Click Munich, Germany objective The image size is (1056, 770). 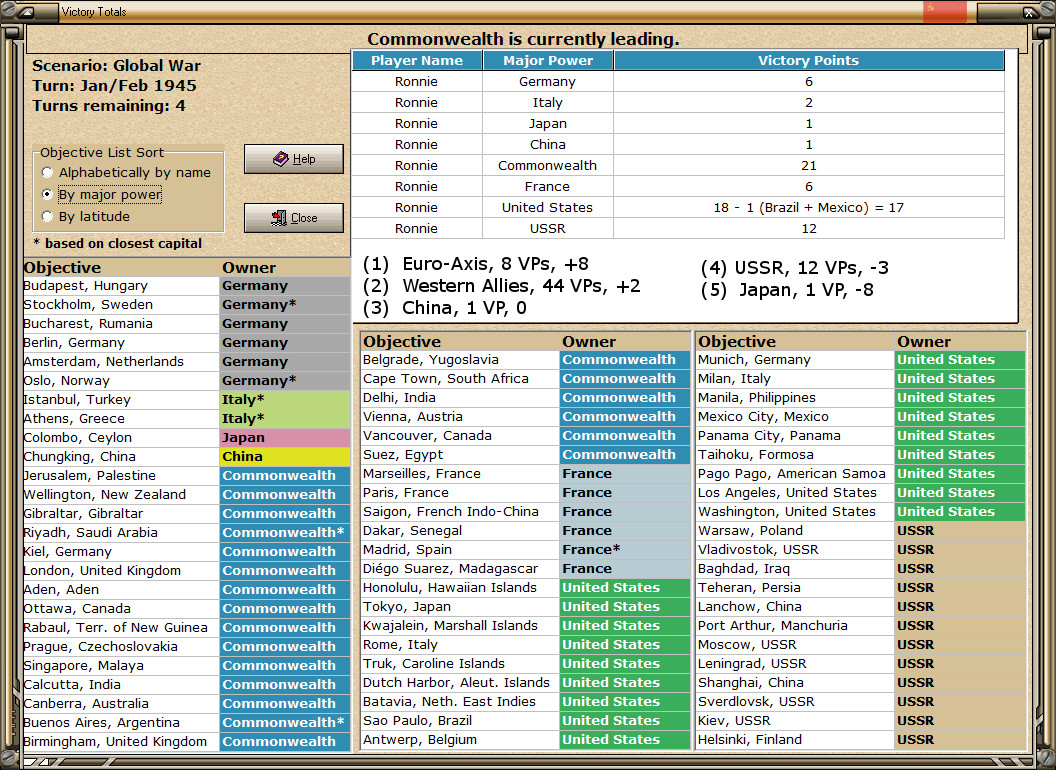click(x=795, y=360)
